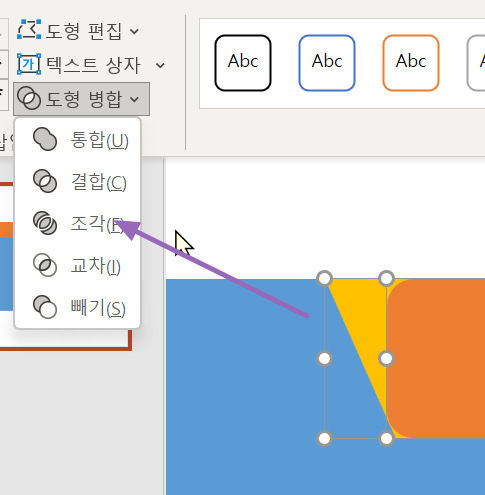Screen dimensions: 485x495
Task: Select 통합(U) union from merge menu
Action: tap(78, 140)
